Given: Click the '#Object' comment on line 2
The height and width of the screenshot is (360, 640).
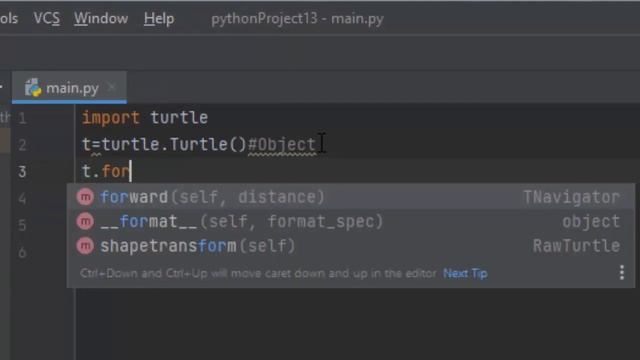Looking at the screenshot, I should click(282, 144).
